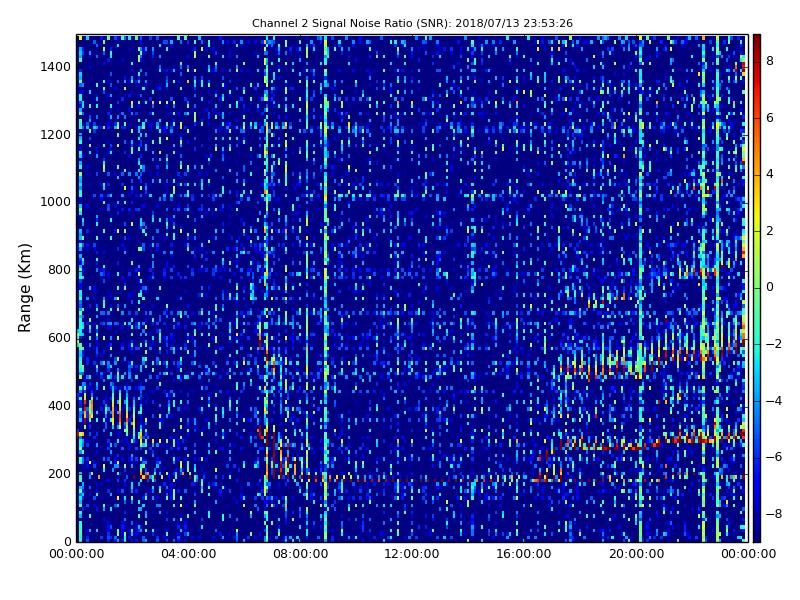The height and width of the screenshot is (600, 800).
Task: Click the 'Range (Km)' y-axis label
Action: (x=24, y=288)
